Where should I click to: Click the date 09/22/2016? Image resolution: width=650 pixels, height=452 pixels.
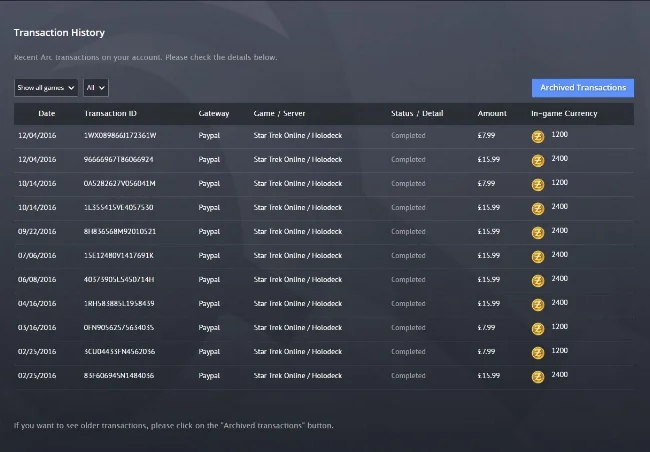coord(37,232)
